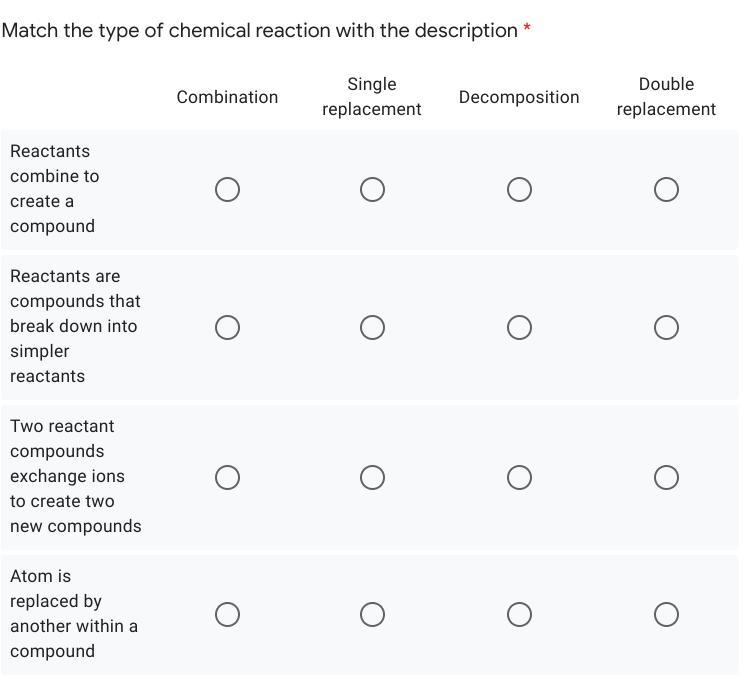This screenshot has height=694, width=749.
Task: Choose Double replacement for 'break down' row
Action: tap(666, 327)
